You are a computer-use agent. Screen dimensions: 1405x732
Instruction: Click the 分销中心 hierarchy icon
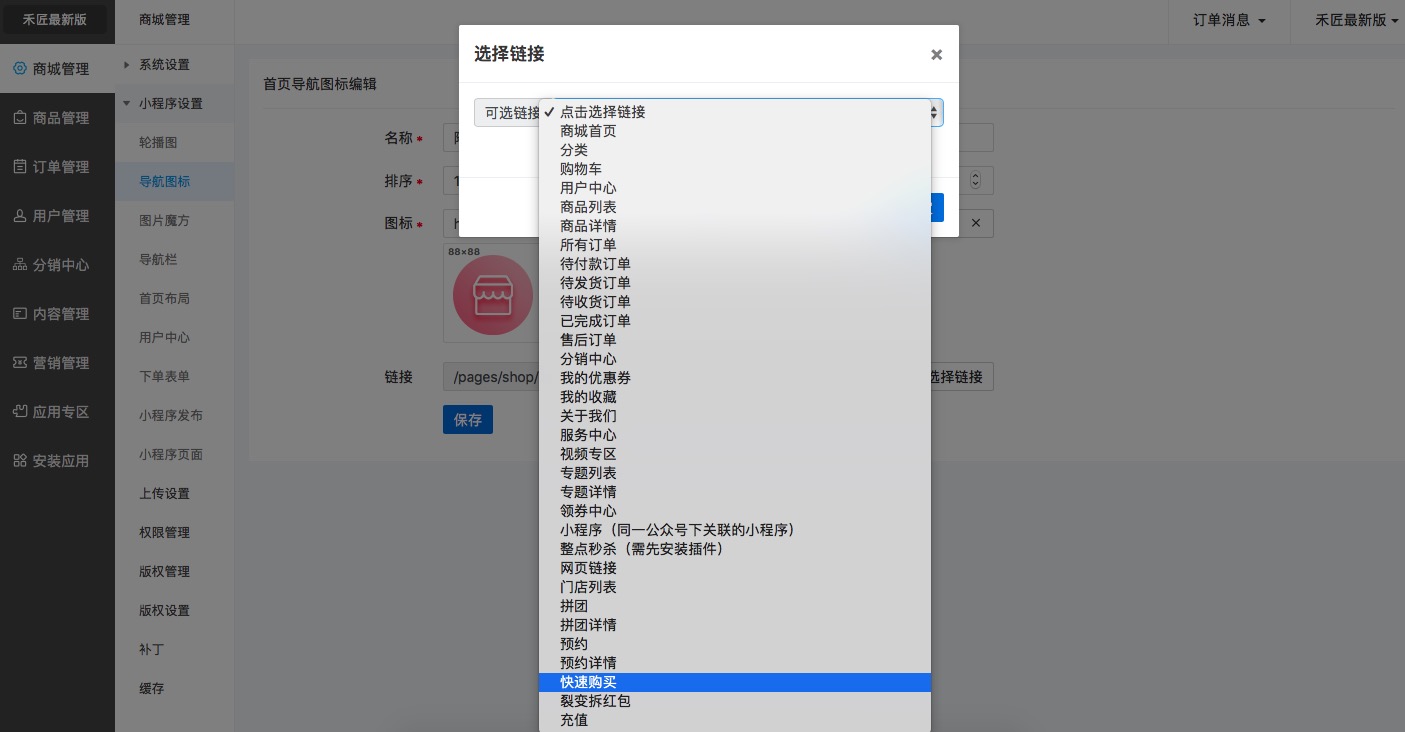(x=19, y=265)
